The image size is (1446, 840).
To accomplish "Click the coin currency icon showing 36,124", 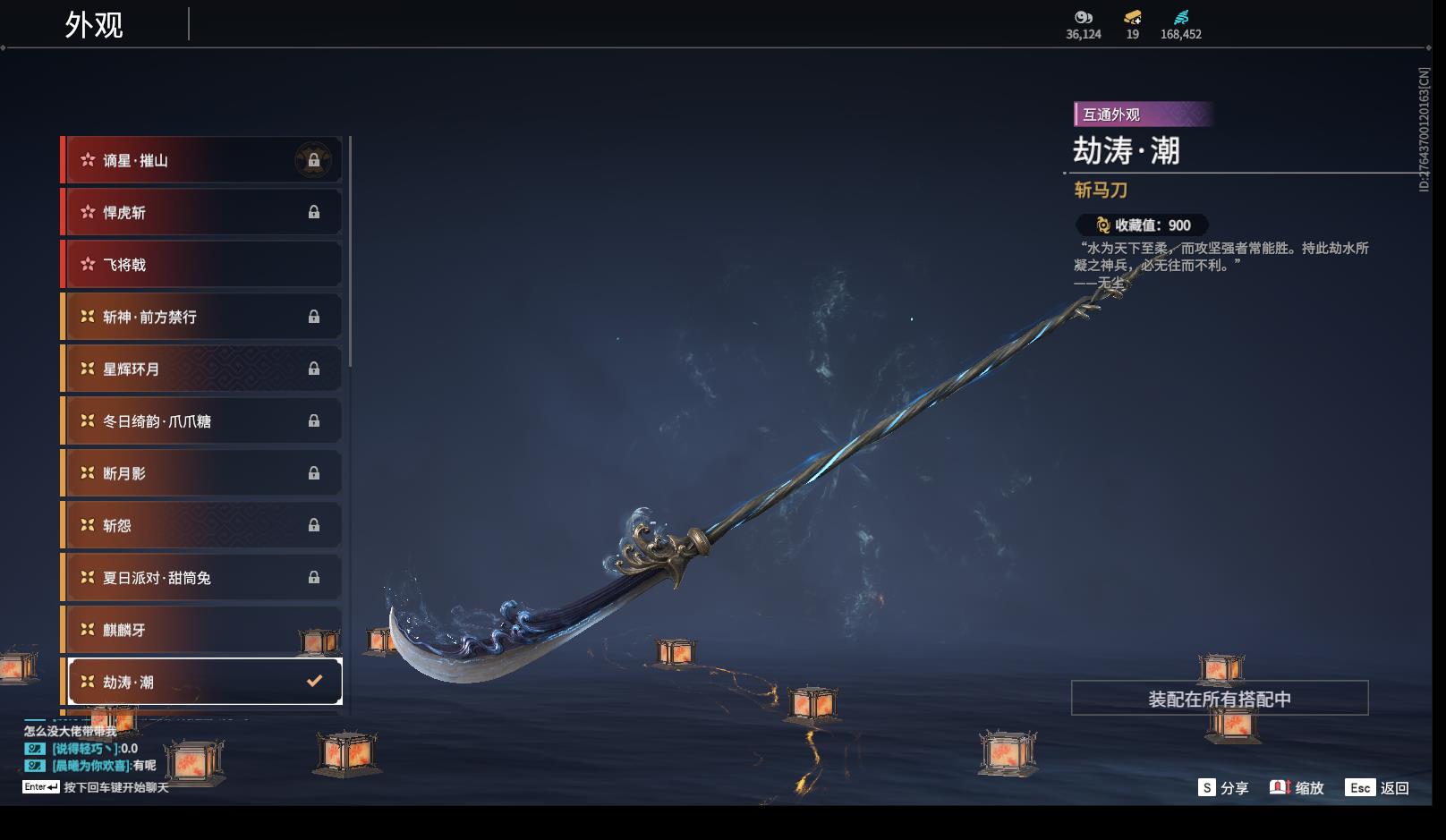I will pos(1084,17).
